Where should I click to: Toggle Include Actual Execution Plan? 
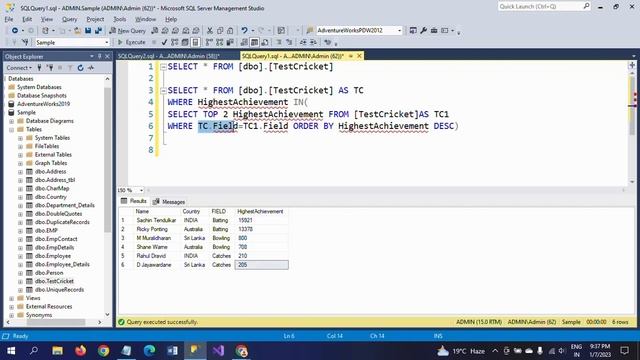tap(209, 42)
